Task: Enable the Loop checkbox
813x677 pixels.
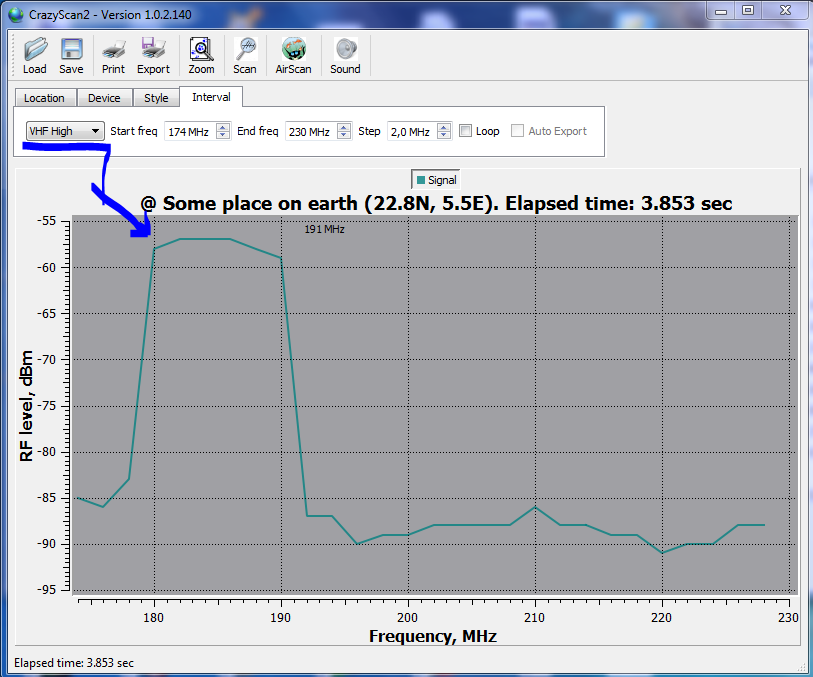Action: [x=466, y=131]
